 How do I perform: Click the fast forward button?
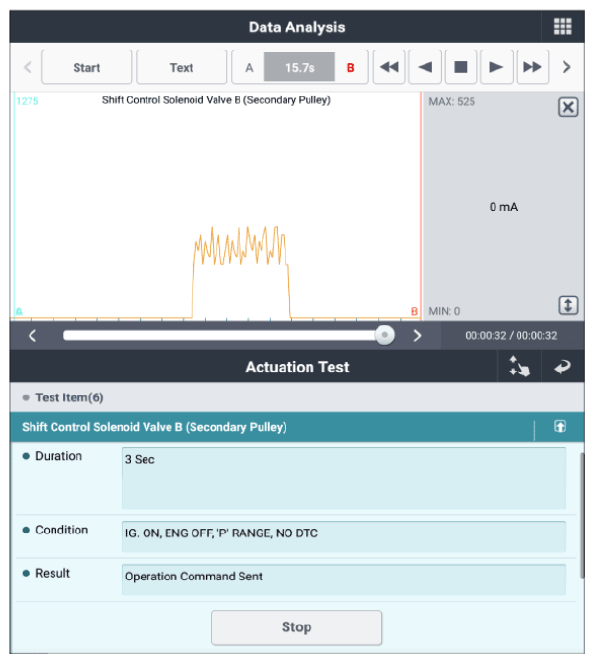pyautogui.click(x=533, y=67)
